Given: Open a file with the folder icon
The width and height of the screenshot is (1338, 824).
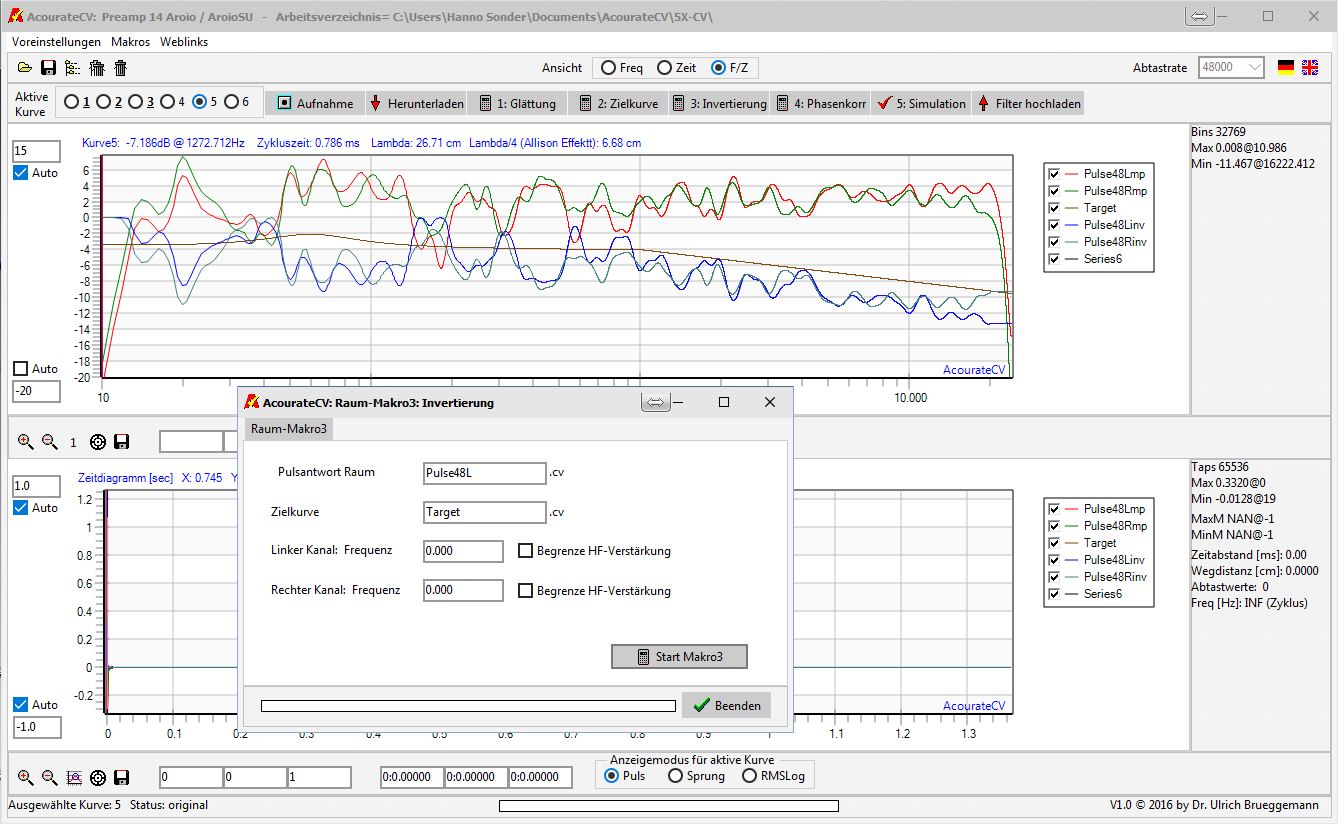Looking at the screenshot, I should (x=25, y=68).
